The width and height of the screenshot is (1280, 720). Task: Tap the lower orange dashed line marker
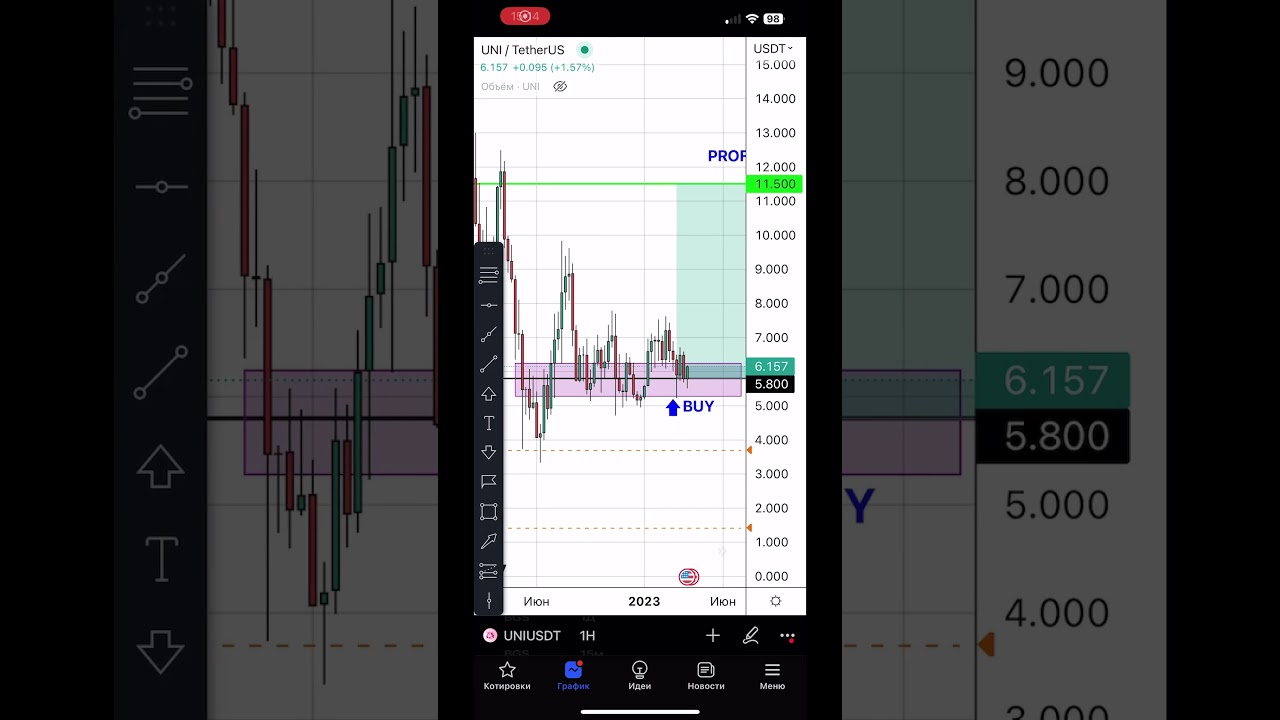click(749, 527)
